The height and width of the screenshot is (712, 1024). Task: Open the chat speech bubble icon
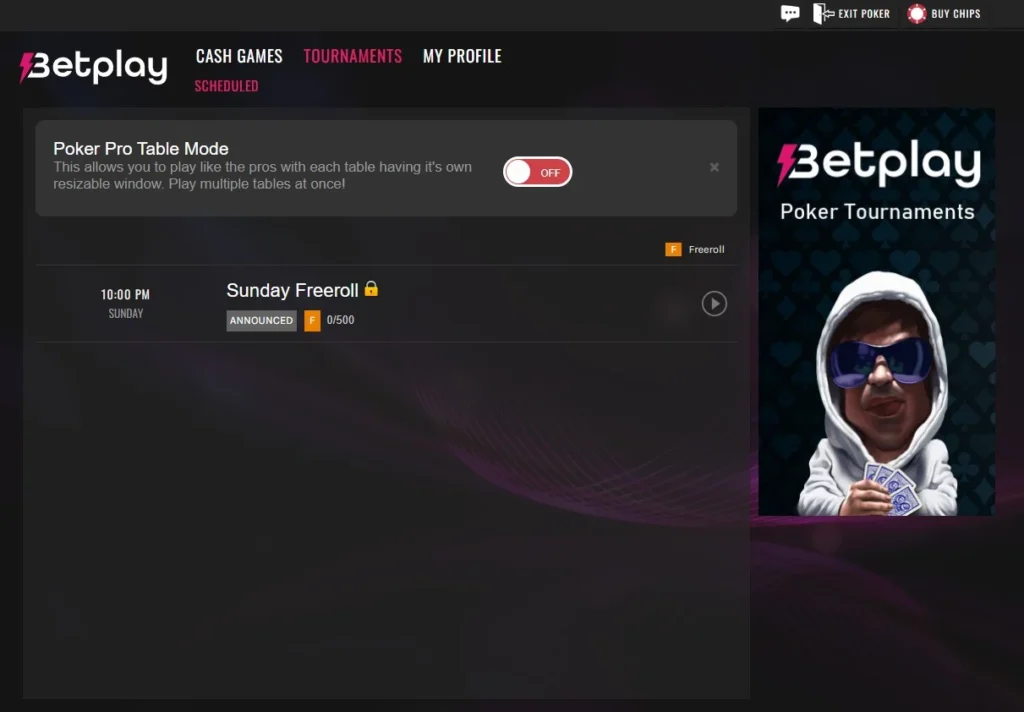click(x=790, y=13)
